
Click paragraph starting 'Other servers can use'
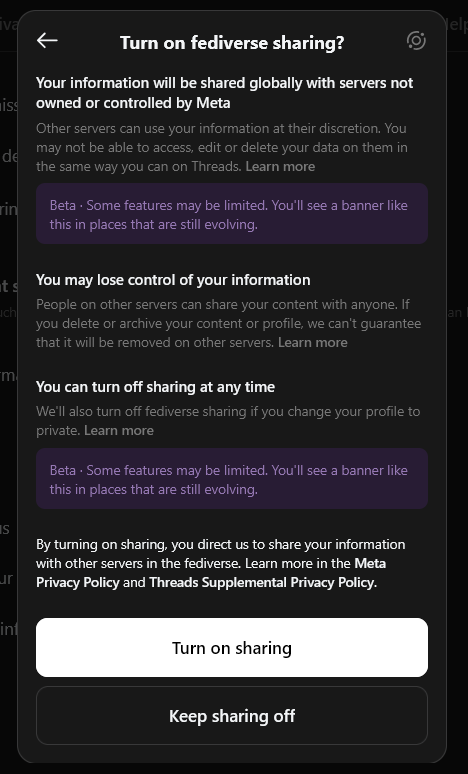(x=222, y=147)
